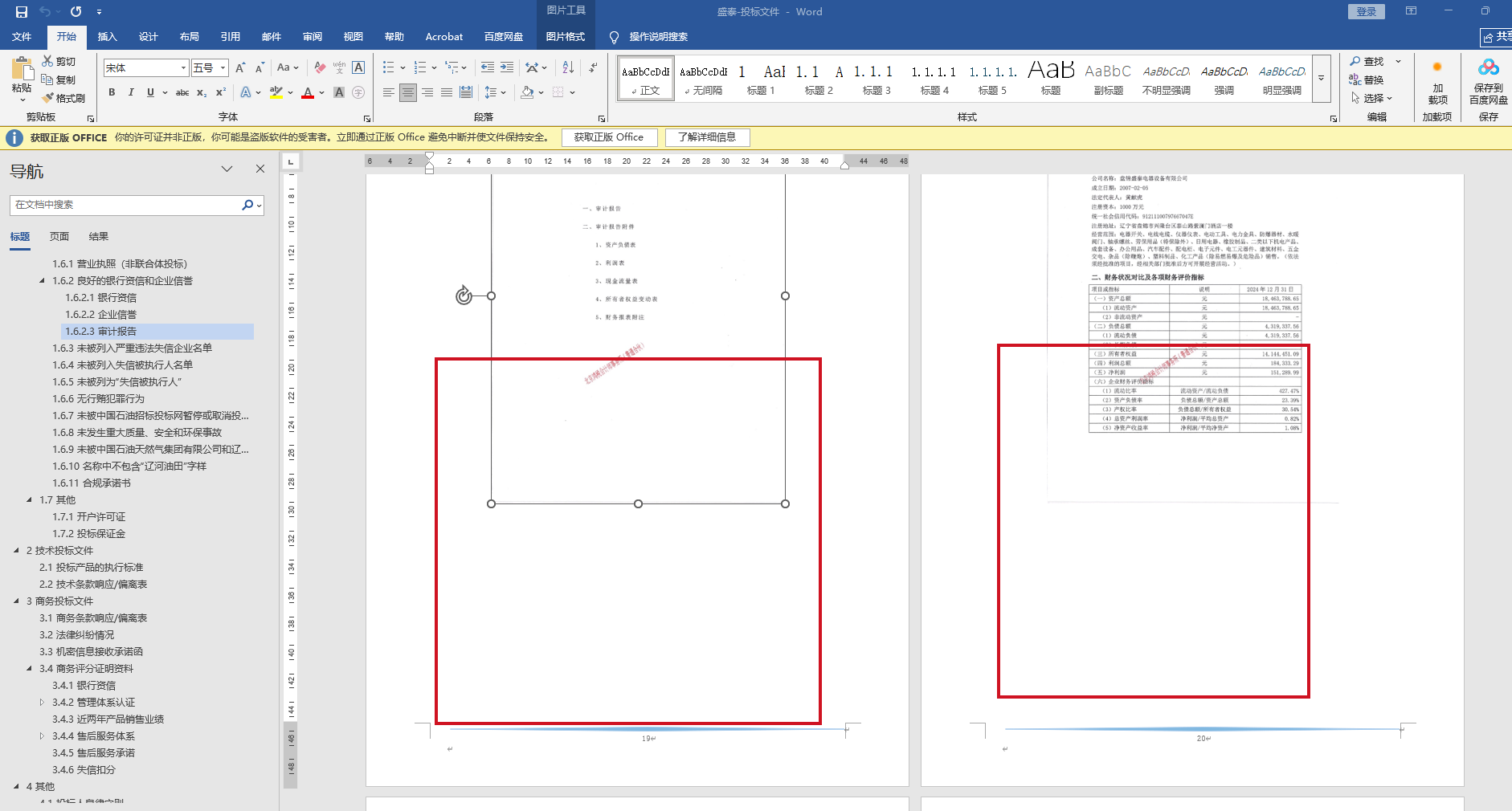Screen dimensions: 1512x811
Task: Toggle justified paragraph alignment
Action: coord(447,92)
